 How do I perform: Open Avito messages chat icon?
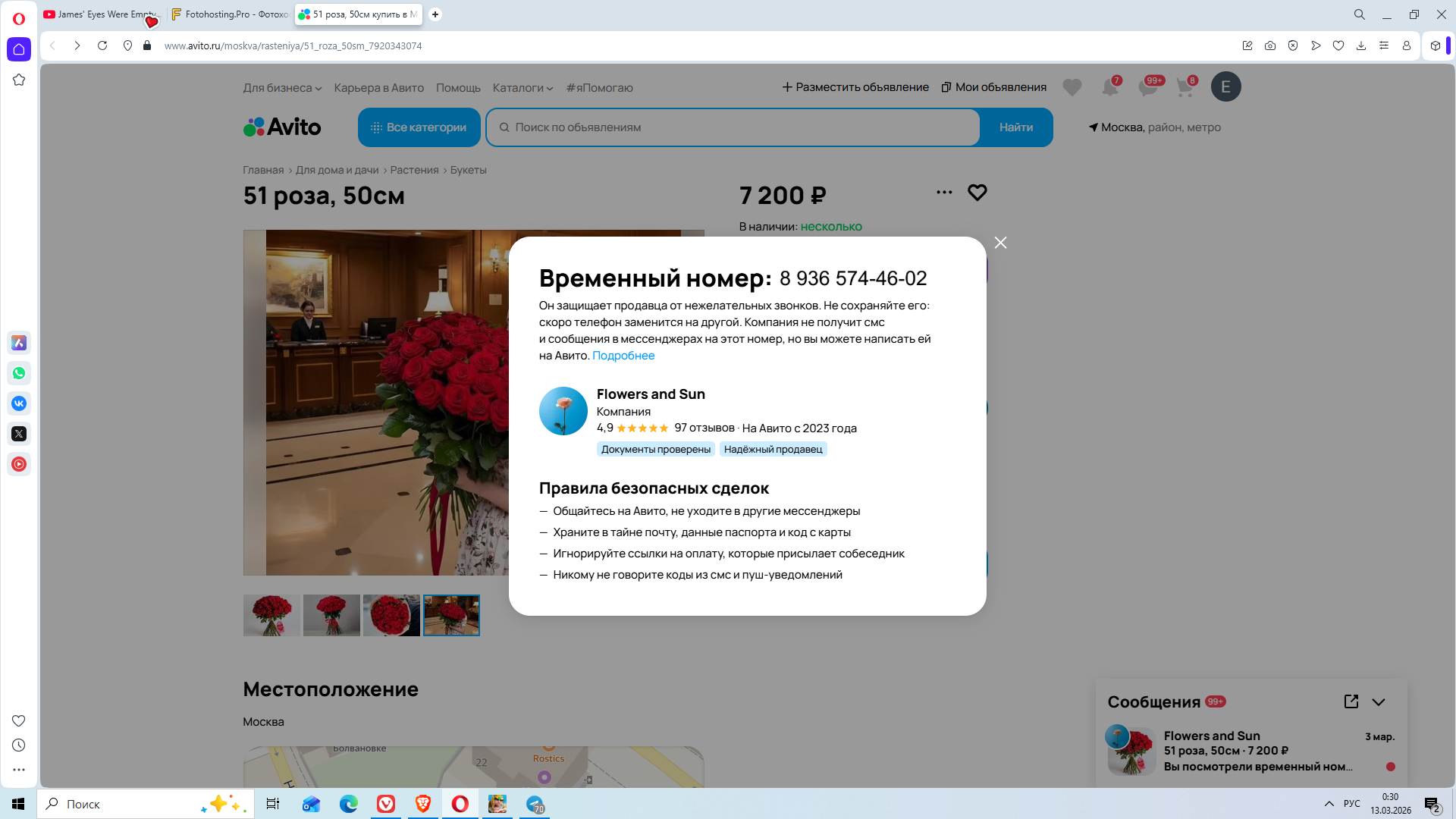pos(1147,87)
